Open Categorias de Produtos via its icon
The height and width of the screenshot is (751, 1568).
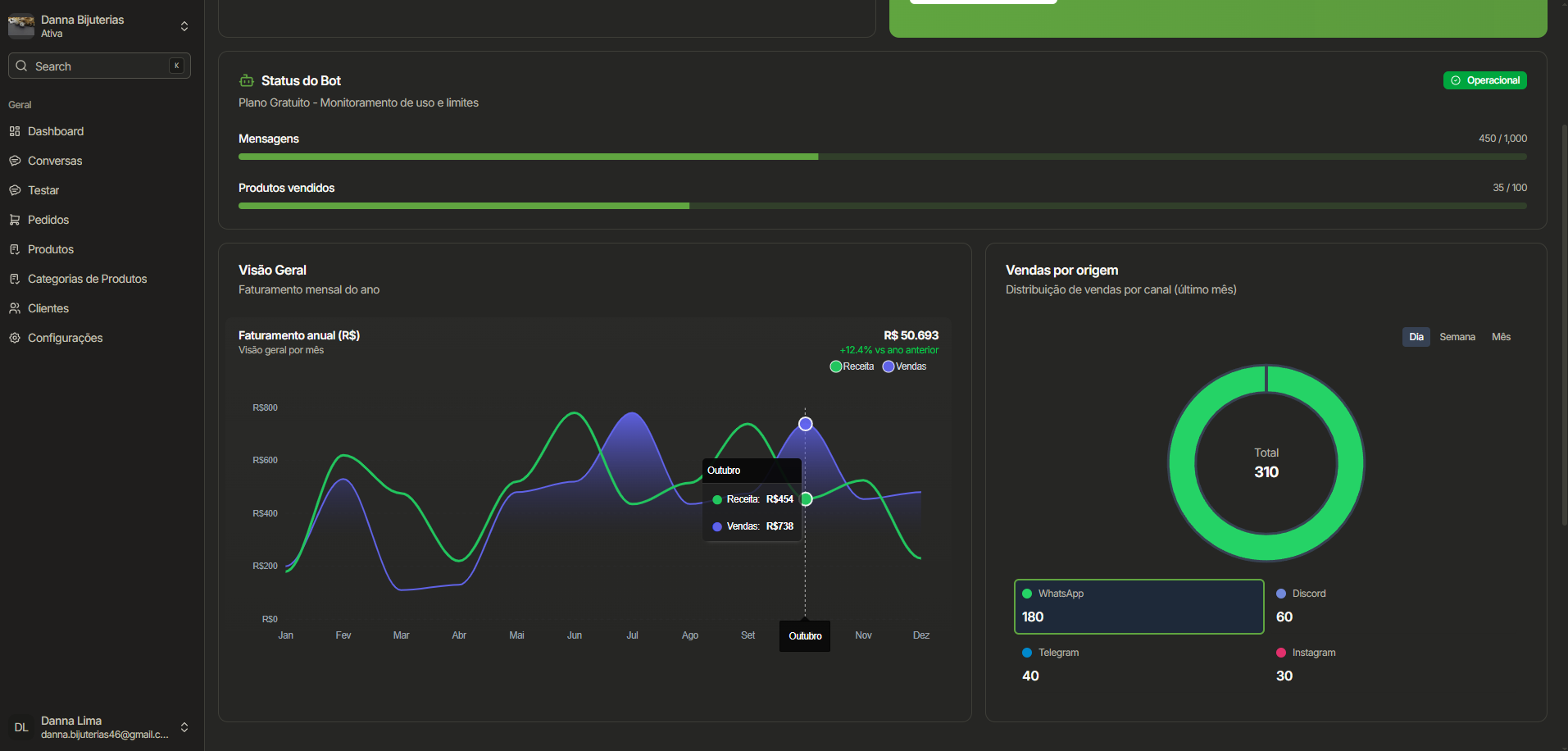[15, 279]
